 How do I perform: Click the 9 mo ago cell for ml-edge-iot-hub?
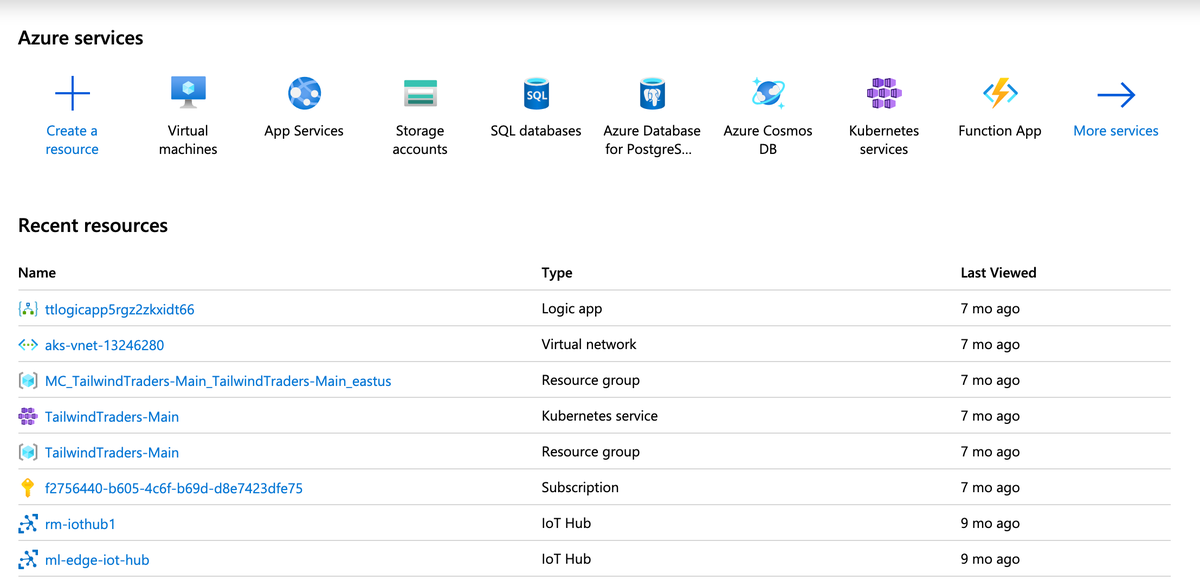(x=990, y=559)
